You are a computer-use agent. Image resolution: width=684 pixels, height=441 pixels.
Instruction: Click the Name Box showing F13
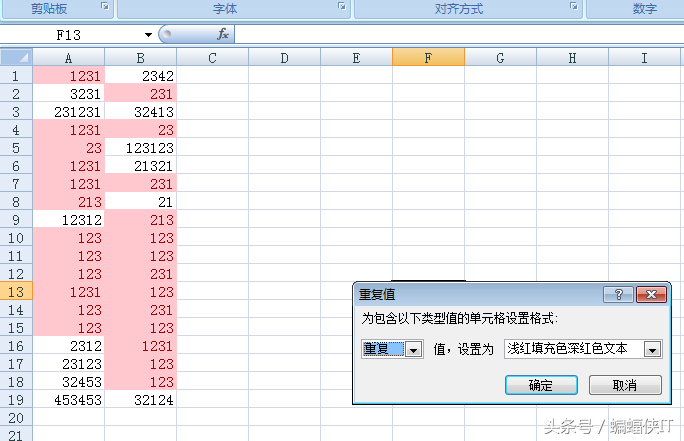pos(70,35)
